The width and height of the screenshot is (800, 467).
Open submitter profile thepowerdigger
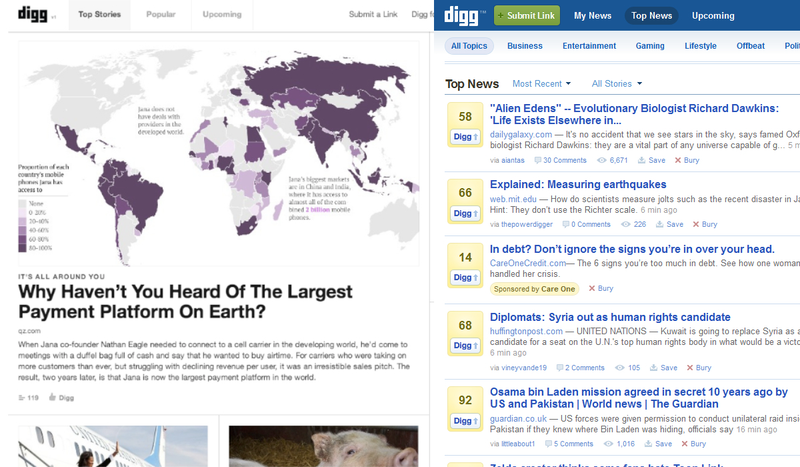[527, 225]
